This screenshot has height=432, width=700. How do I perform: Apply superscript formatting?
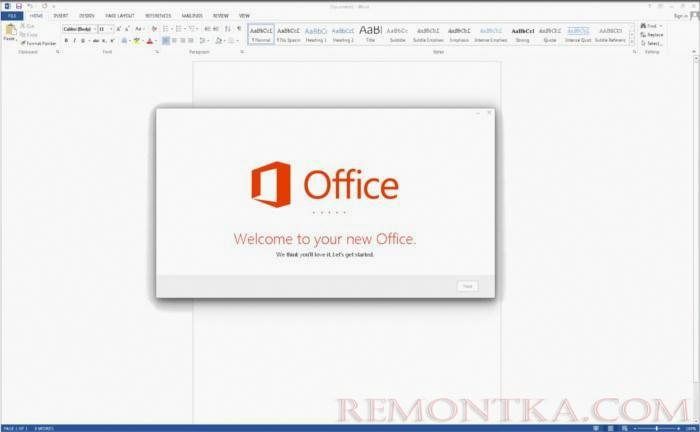tap(112, 41)
